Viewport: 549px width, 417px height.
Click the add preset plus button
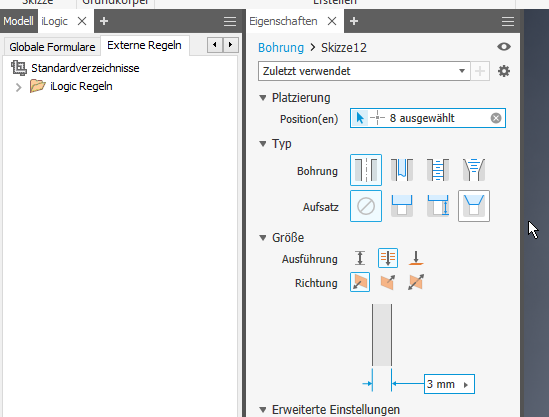480,71
